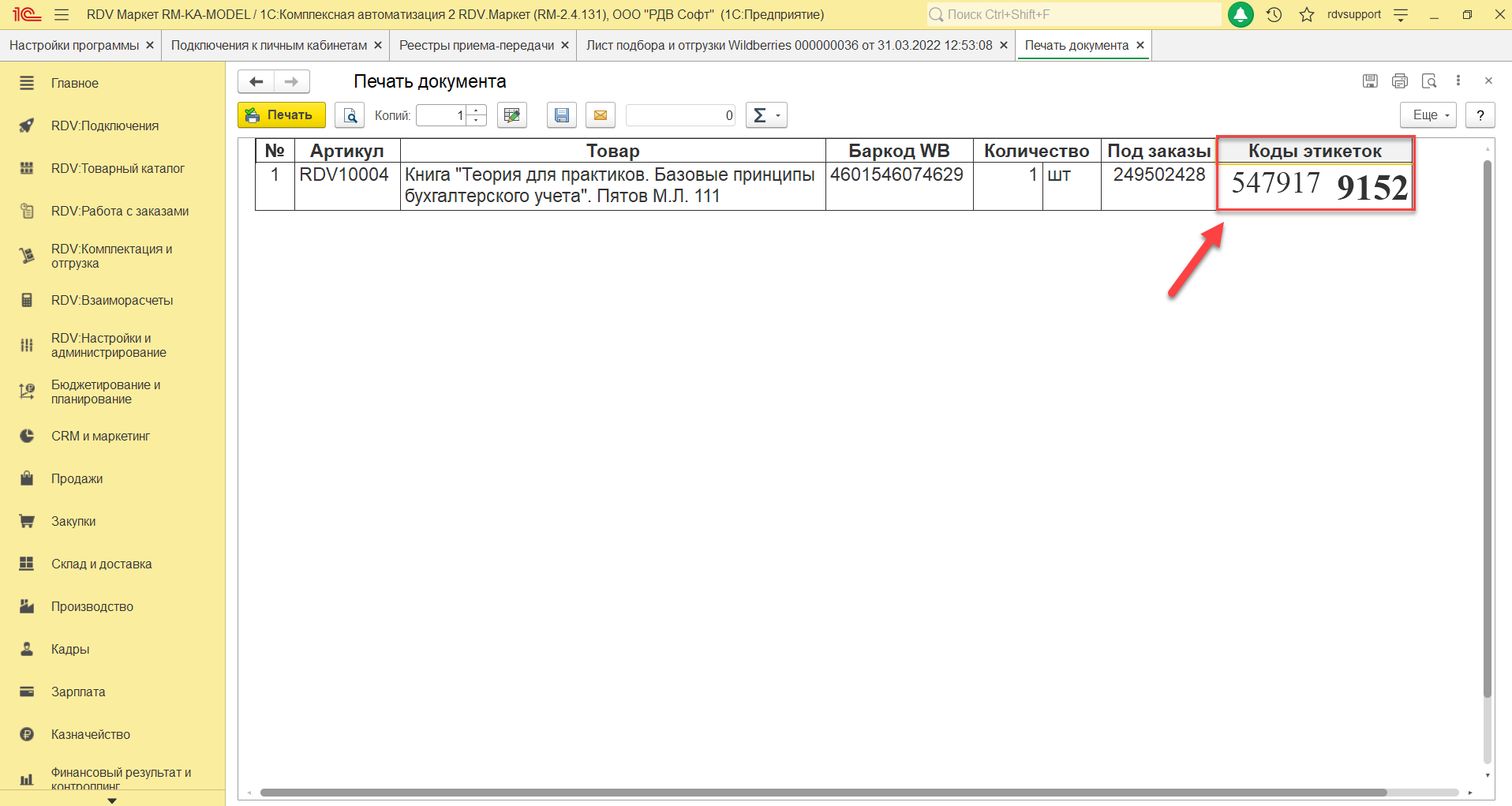Click the question mark help button
This screenshot has height=806, width=1512.
point(1480,115)
